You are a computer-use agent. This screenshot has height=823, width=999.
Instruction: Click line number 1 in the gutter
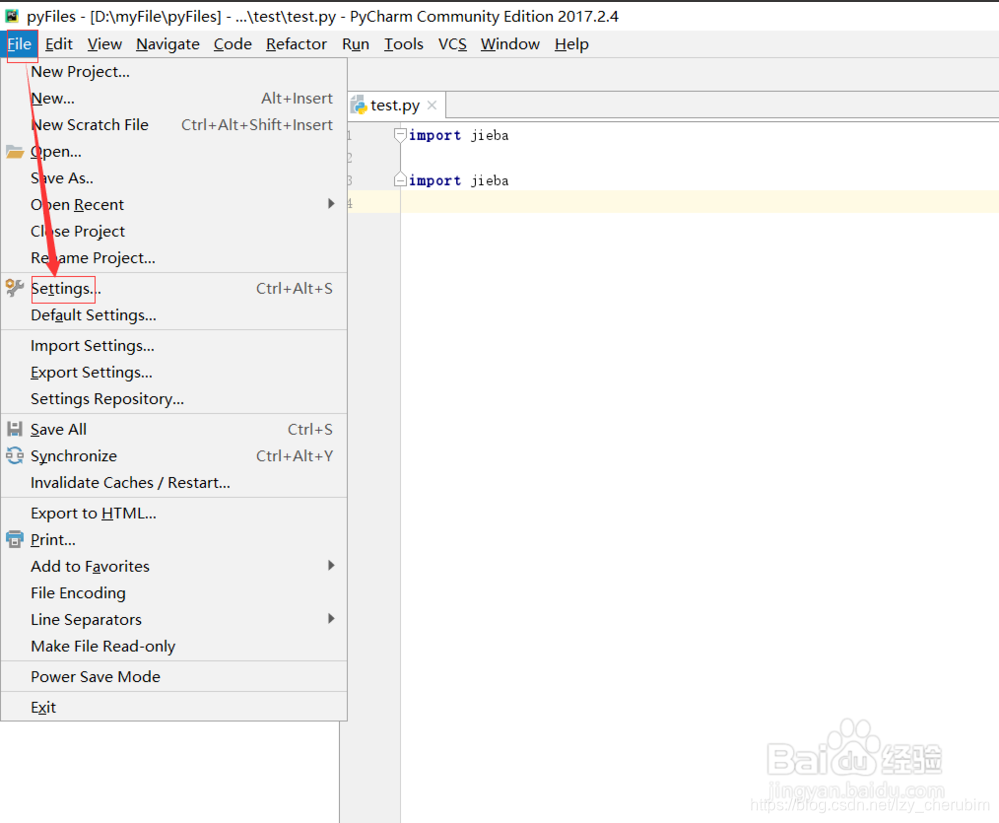point(349,135)
